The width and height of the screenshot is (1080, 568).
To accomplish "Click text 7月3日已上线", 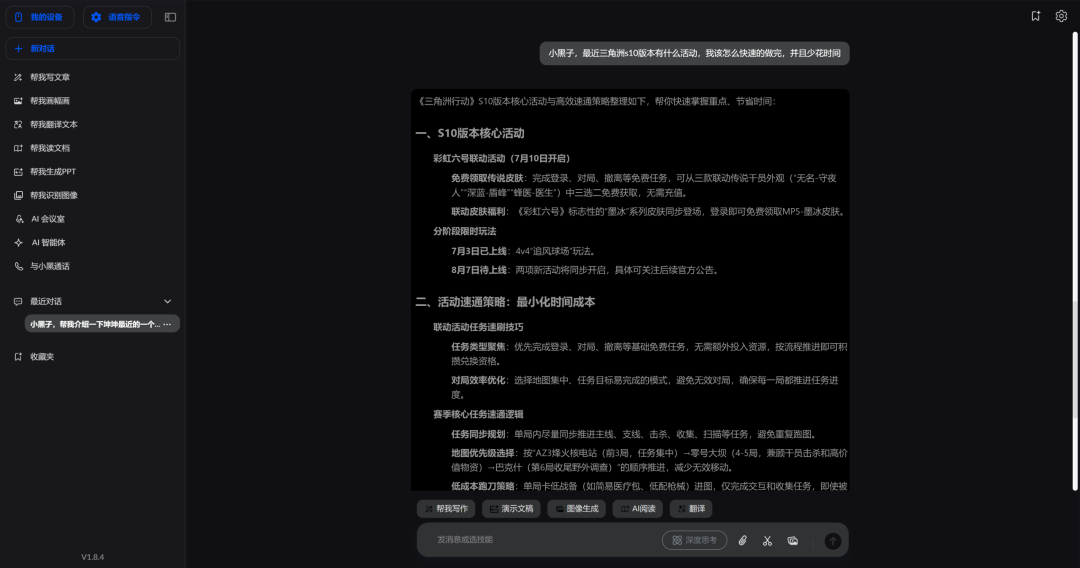I will (479, 251).
